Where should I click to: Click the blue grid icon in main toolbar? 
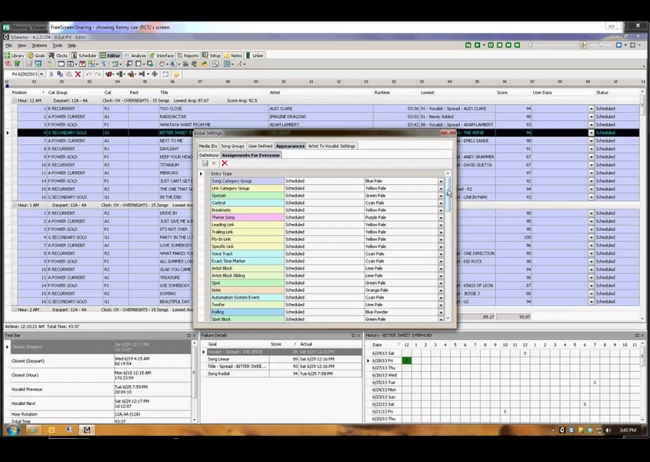227,64
